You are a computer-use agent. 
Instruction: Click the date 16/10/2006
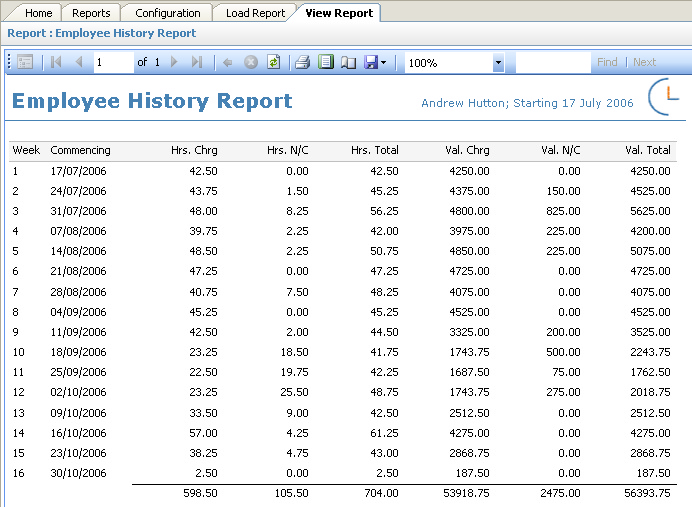click(x=78, y=433)
